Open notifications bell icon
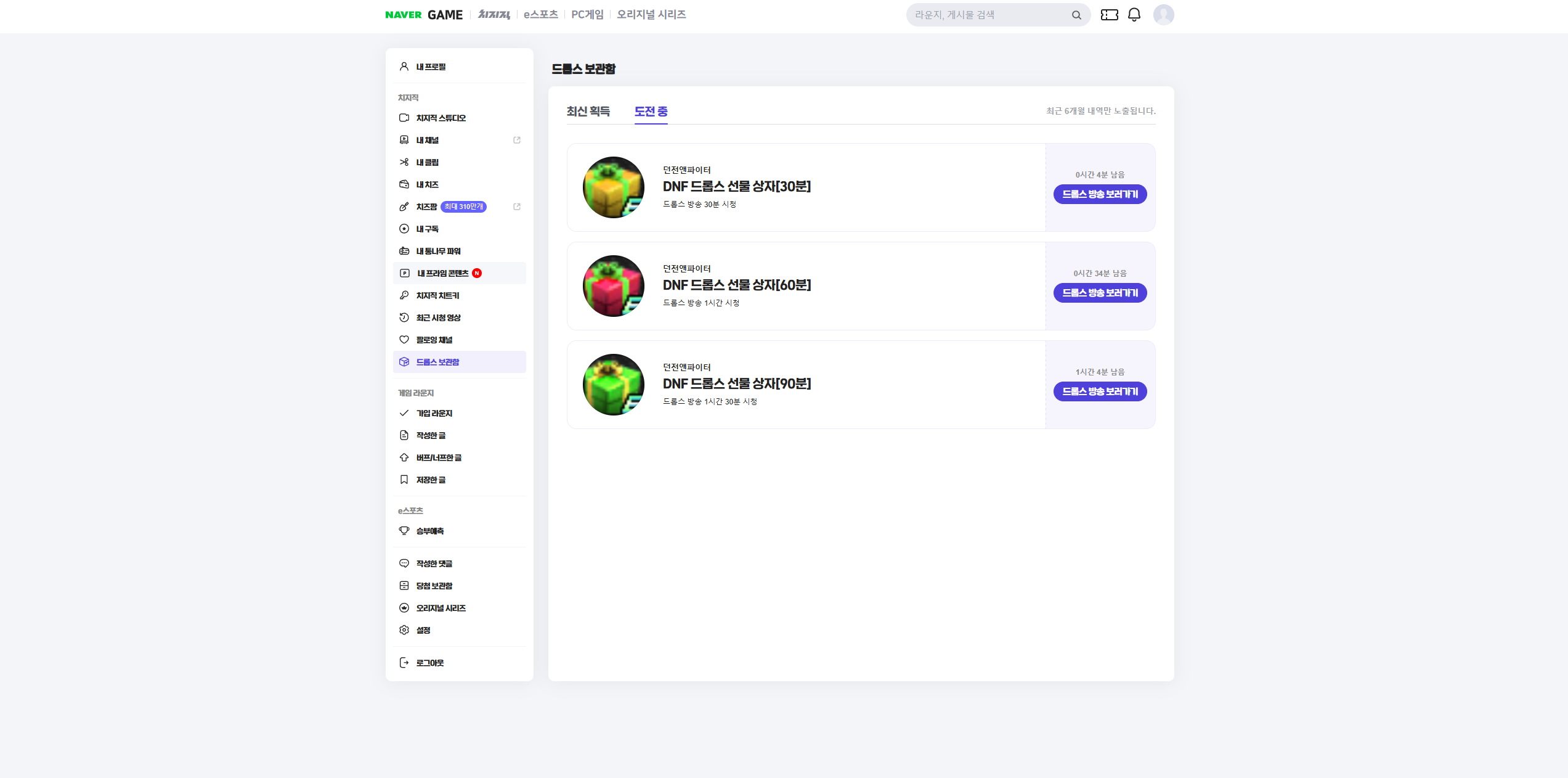 point(1134,15)
